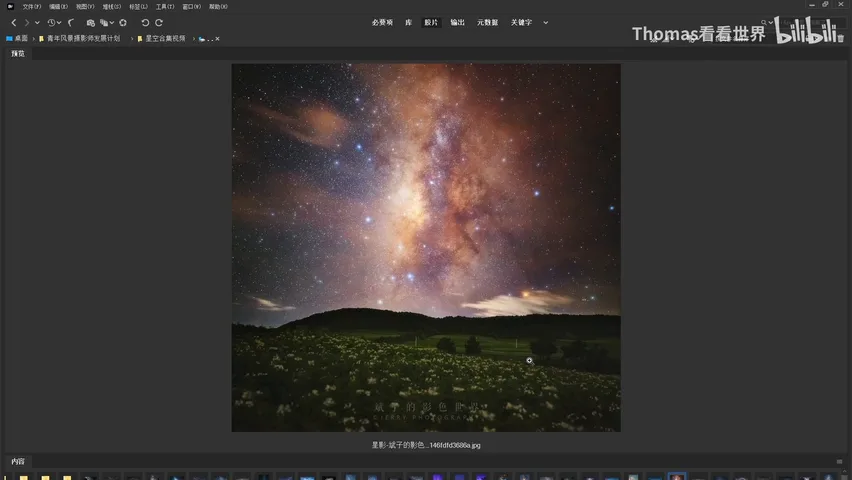This screenshot has height=480, width=852.
Task: Rotate image counterclockwise
Action: coord(145,23)
